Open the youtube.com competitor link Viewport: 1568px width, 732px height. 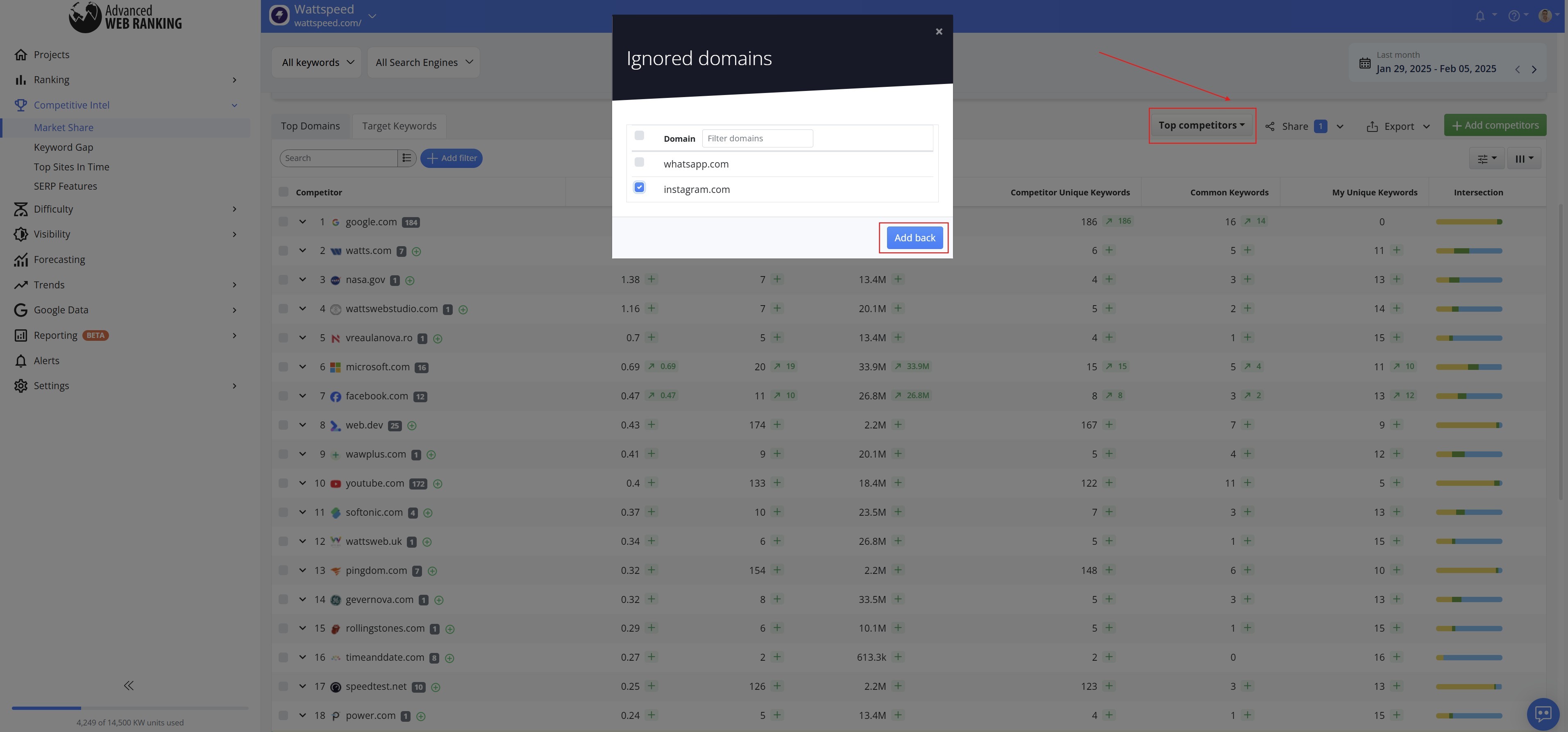click(x=375, y=483)
